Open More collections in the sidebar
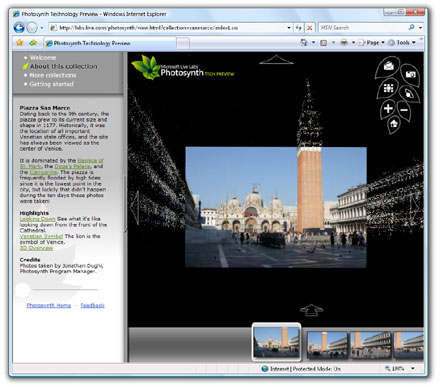Viewport: 440px width, 387px height. pos(53,75)
